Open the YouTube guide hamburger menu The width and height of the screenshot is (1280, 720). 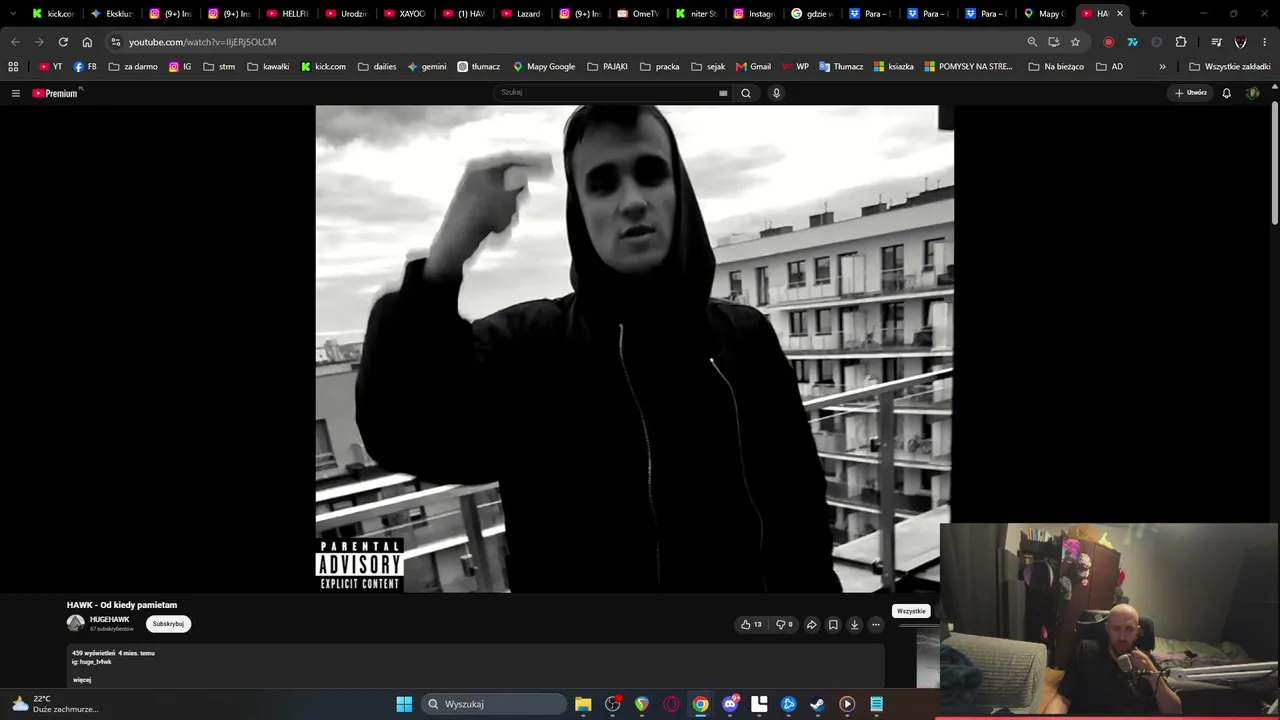(16, 93)
